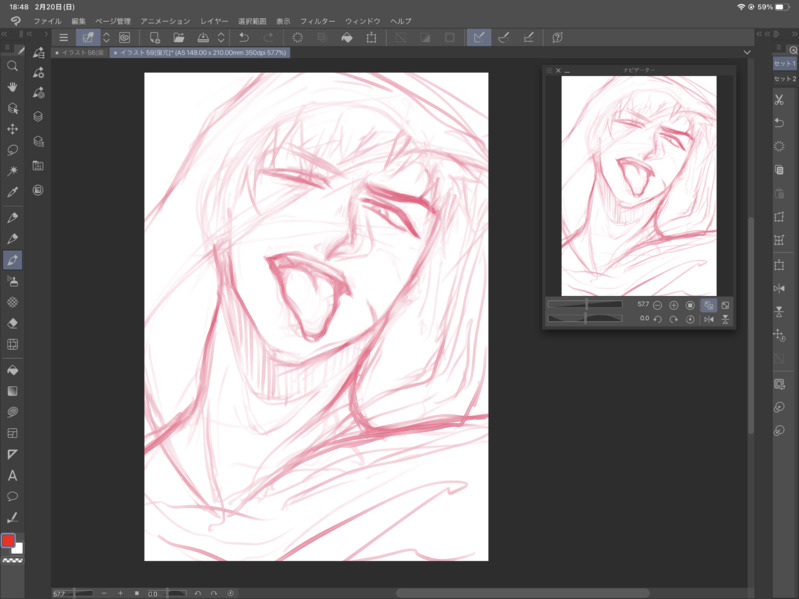Screen dimensions: 799x599
Task: Select the Text tool
Action: pyautogui.click(x=13, y=476)
